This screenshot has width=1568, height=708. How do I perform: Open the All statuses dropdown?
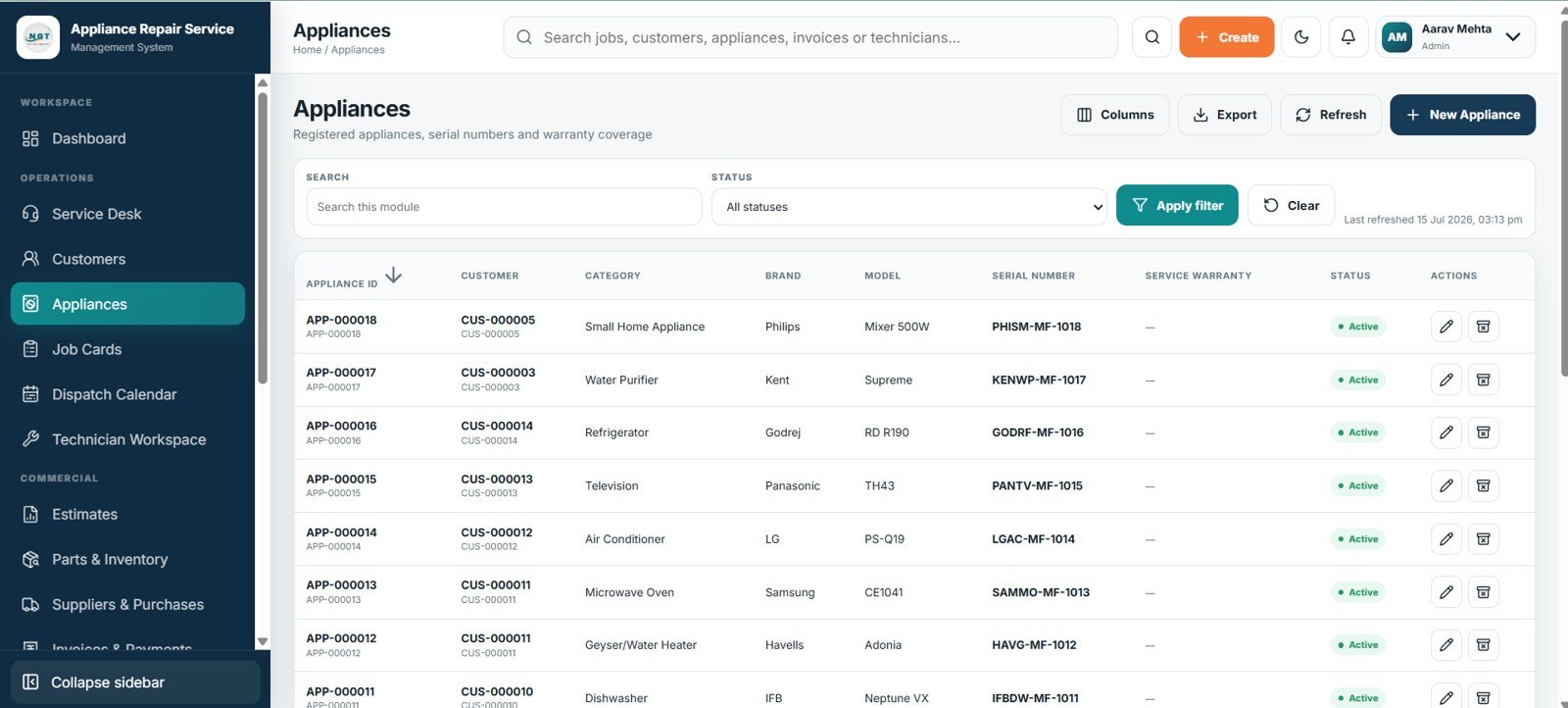click(x=909, y=207)
